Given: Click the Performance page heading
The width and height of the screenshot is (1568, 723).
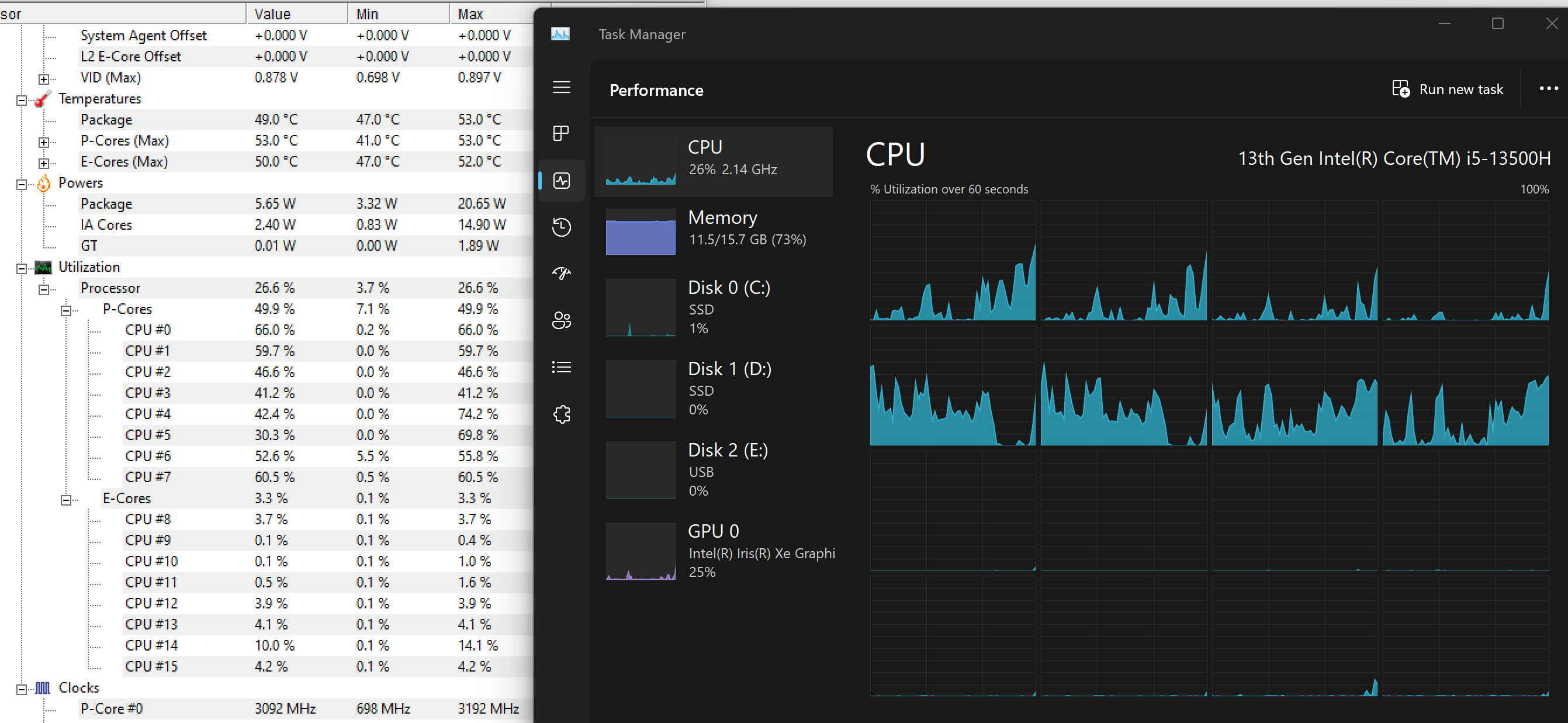Looking at the screenshot, I should pyautogui.click(x=656, y=90).
